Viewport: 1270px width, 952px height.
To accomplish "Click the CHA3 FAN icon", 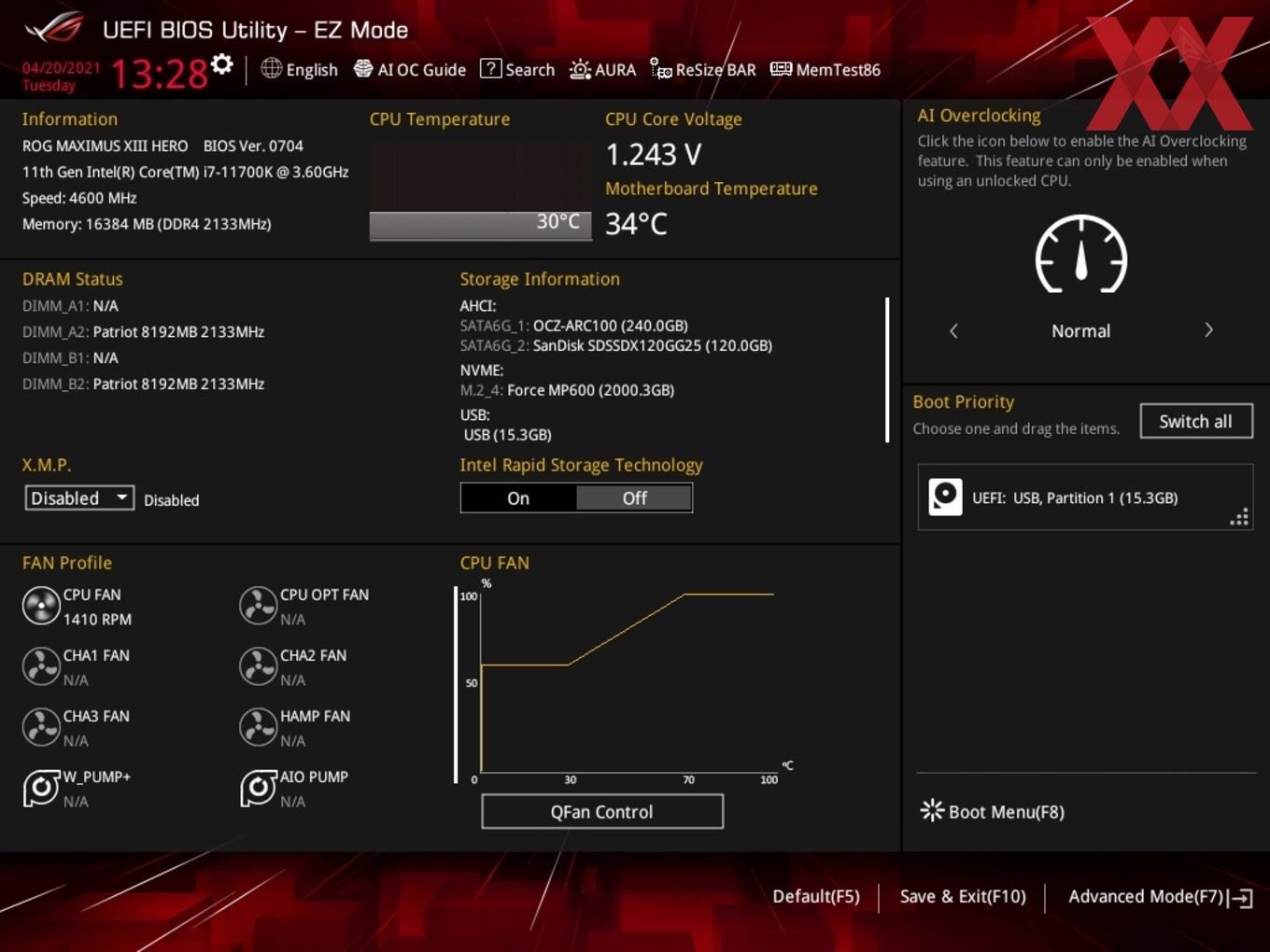I will click(x=41, y=727).
